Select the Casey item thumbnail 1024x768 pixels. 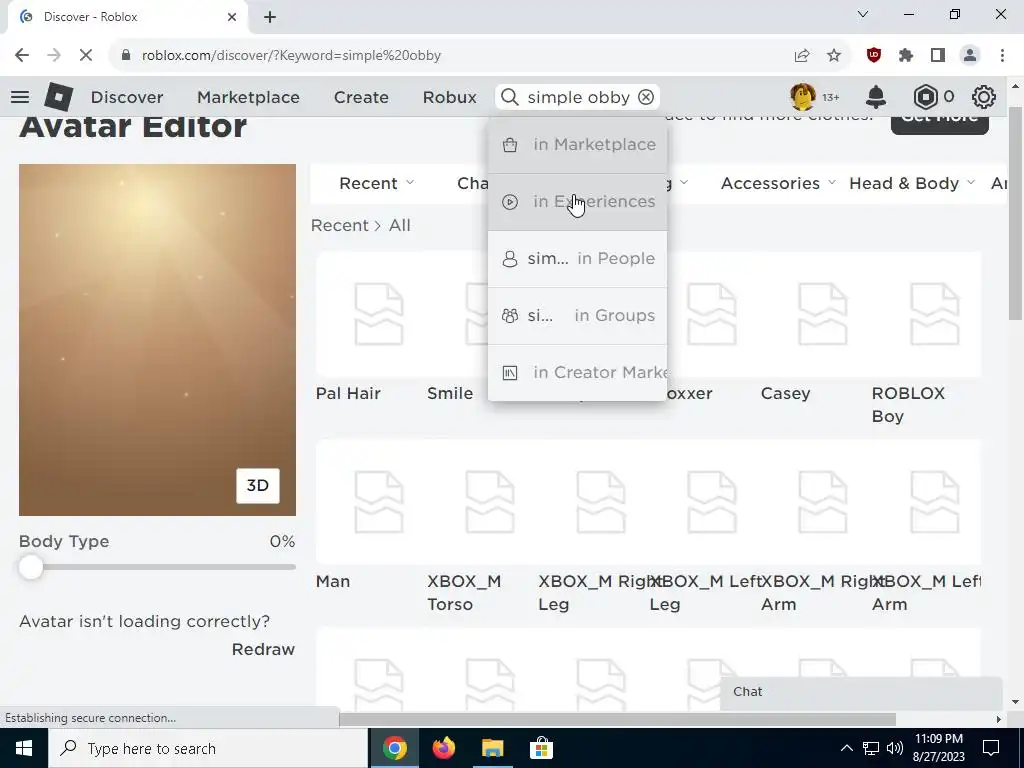[x=823, y=314]
